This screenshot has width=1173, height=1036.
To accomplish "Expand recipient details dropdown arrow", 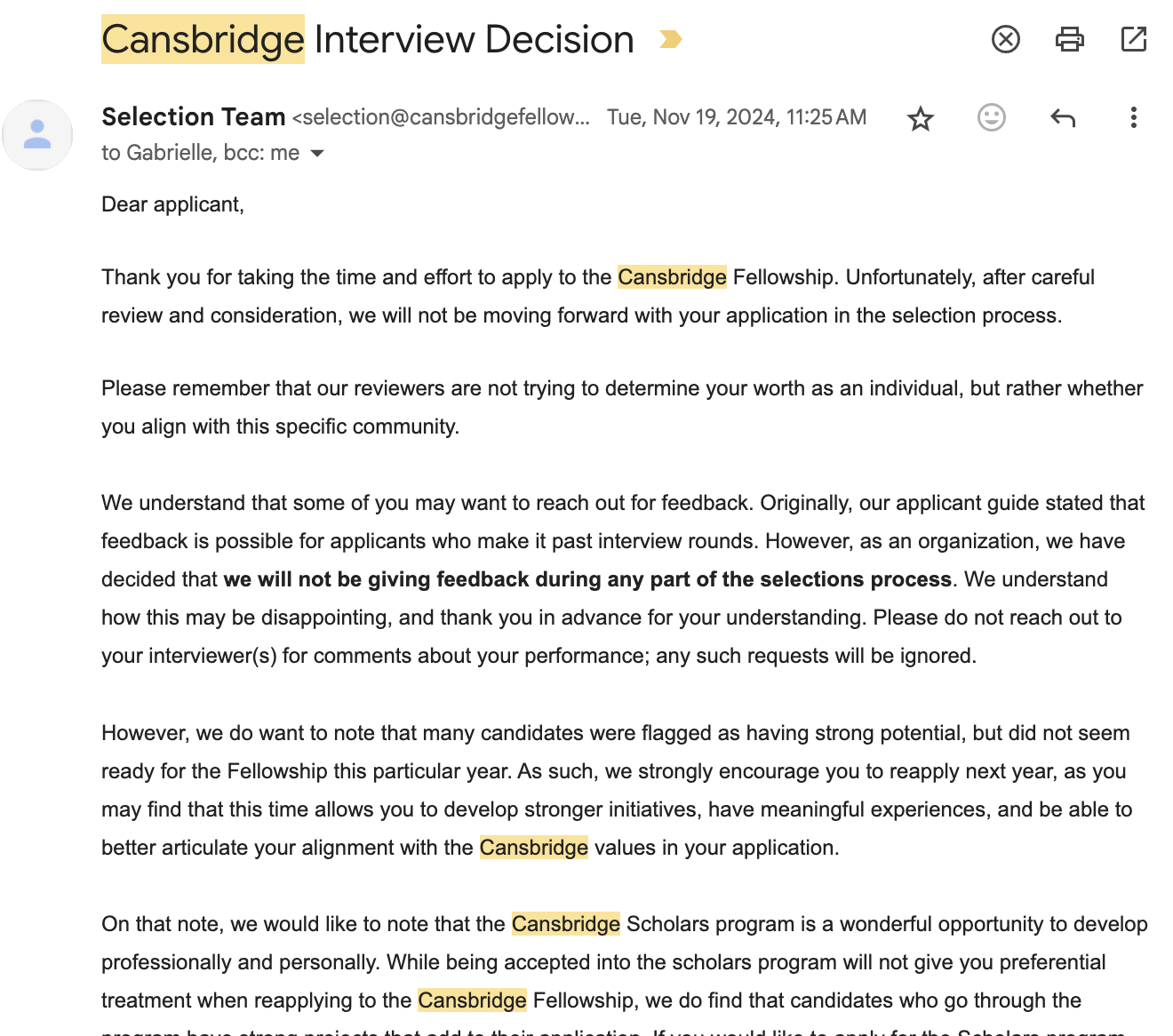I will tap(317, 154).
